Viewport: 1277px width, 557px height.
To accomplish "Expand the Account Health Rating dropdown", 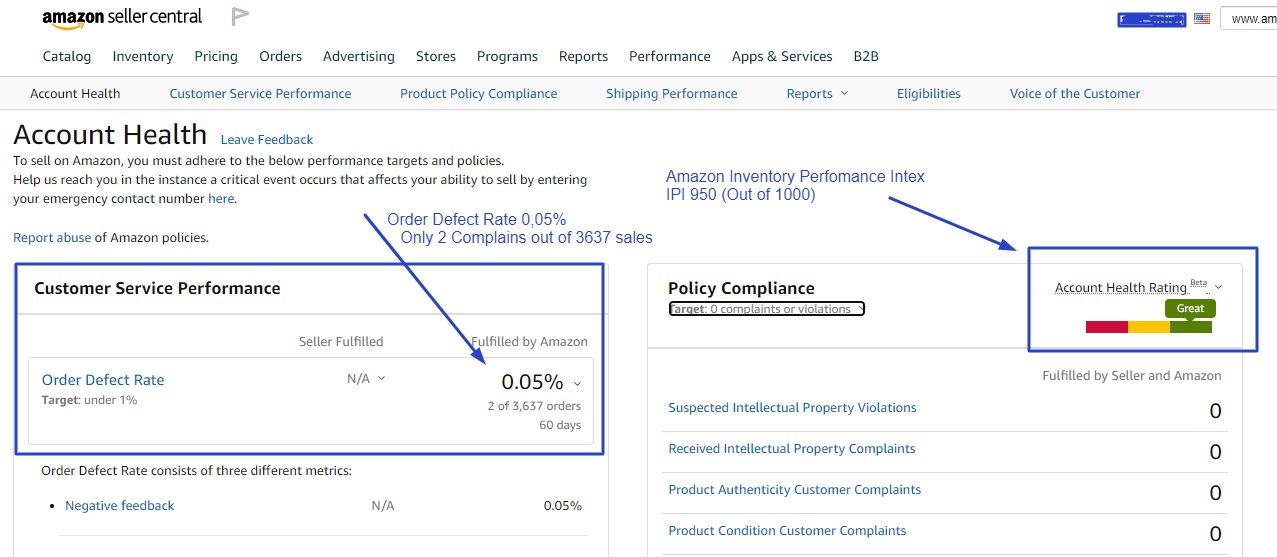I will click(1218, 288).
